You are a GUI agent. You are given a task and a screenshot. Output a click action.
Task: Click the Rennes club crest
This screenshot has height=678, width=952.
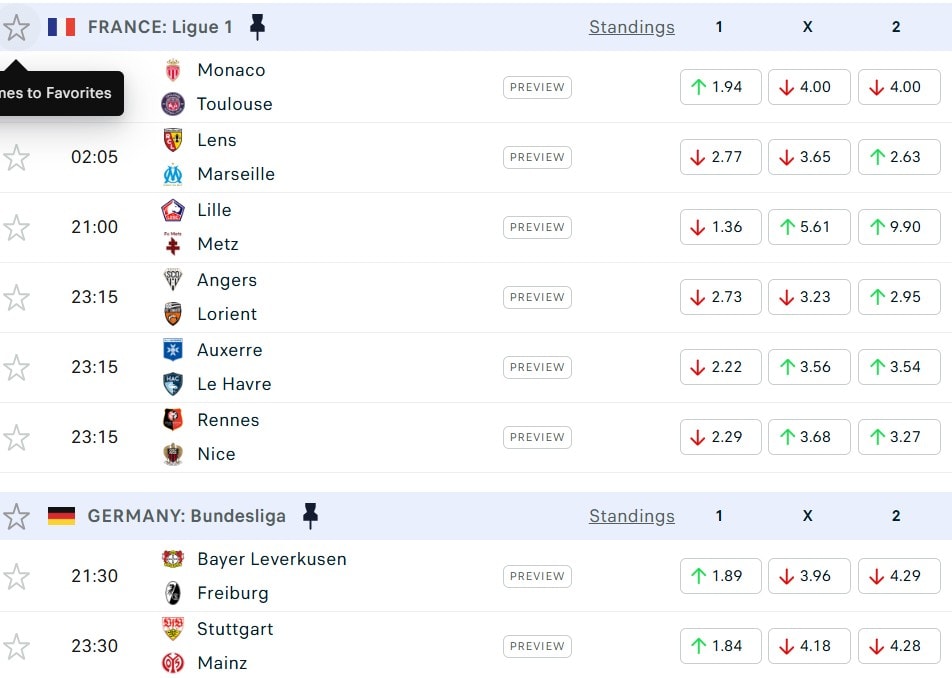(x=173, y=420)
